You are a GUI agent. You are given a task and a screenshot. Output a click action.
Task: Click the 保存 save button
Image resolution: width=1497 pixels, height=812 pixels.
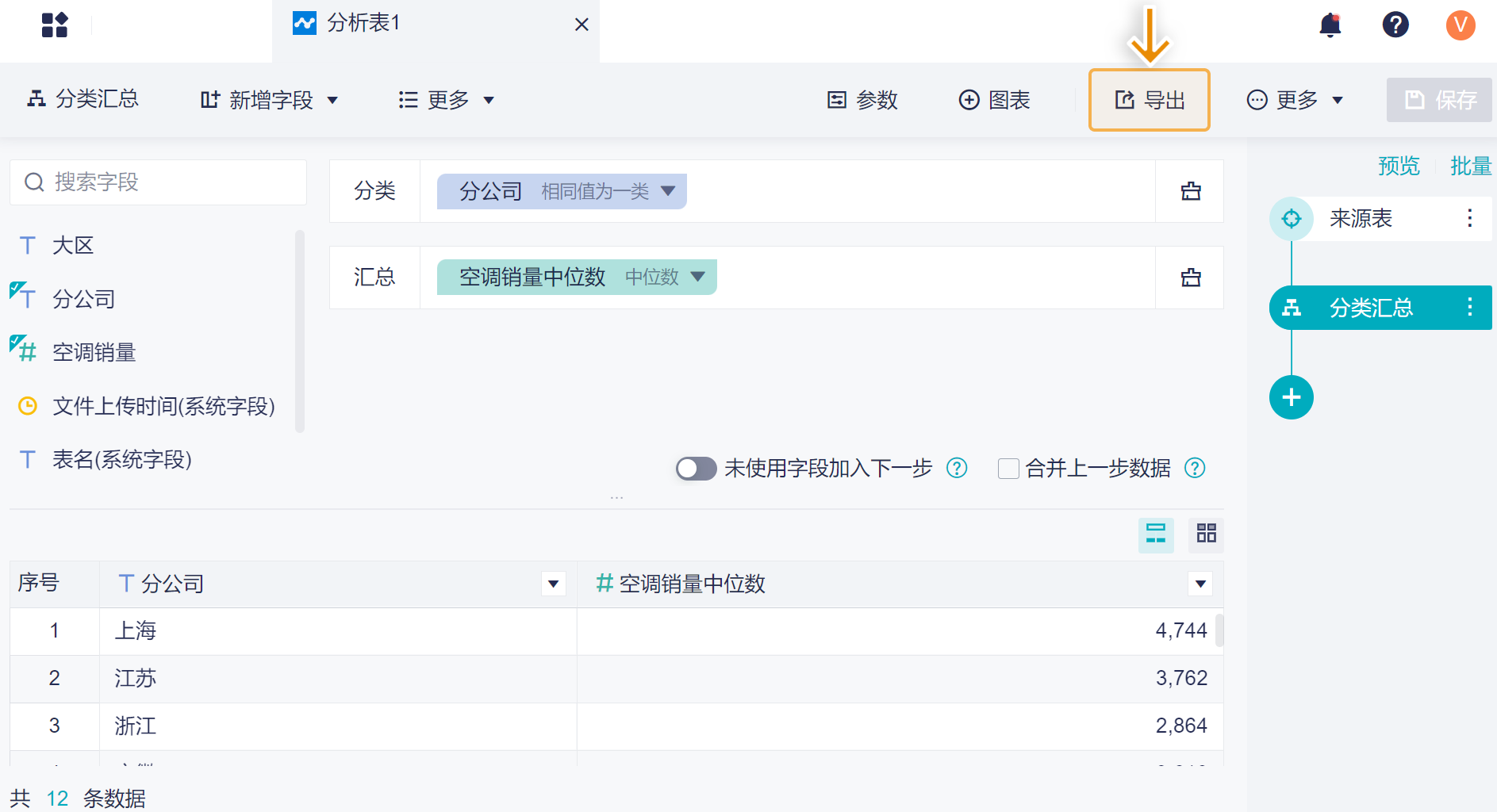coord(1439,100)
